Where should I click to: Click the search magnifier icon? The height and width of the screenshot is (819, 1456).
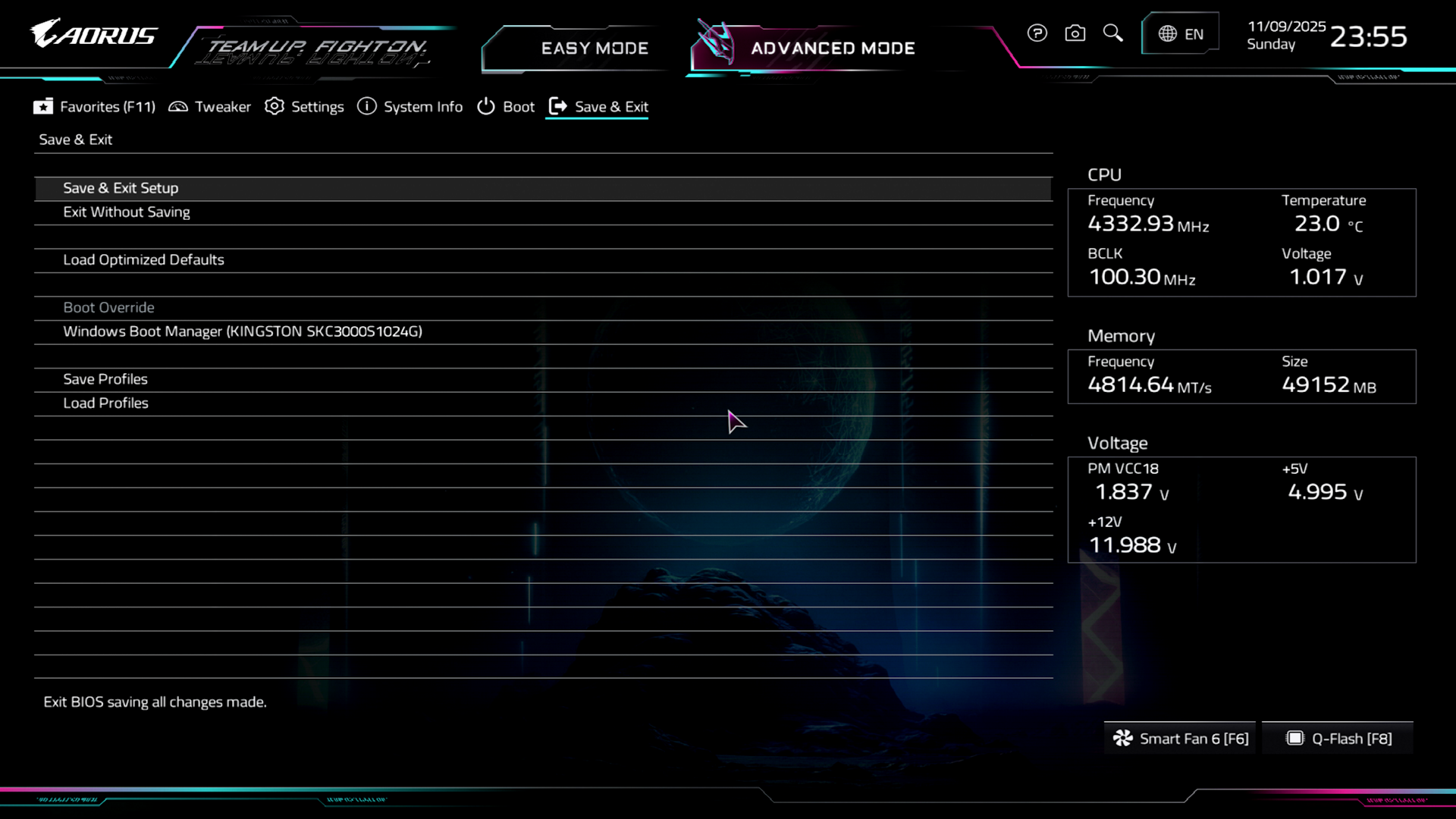[x=1112, y=33]
